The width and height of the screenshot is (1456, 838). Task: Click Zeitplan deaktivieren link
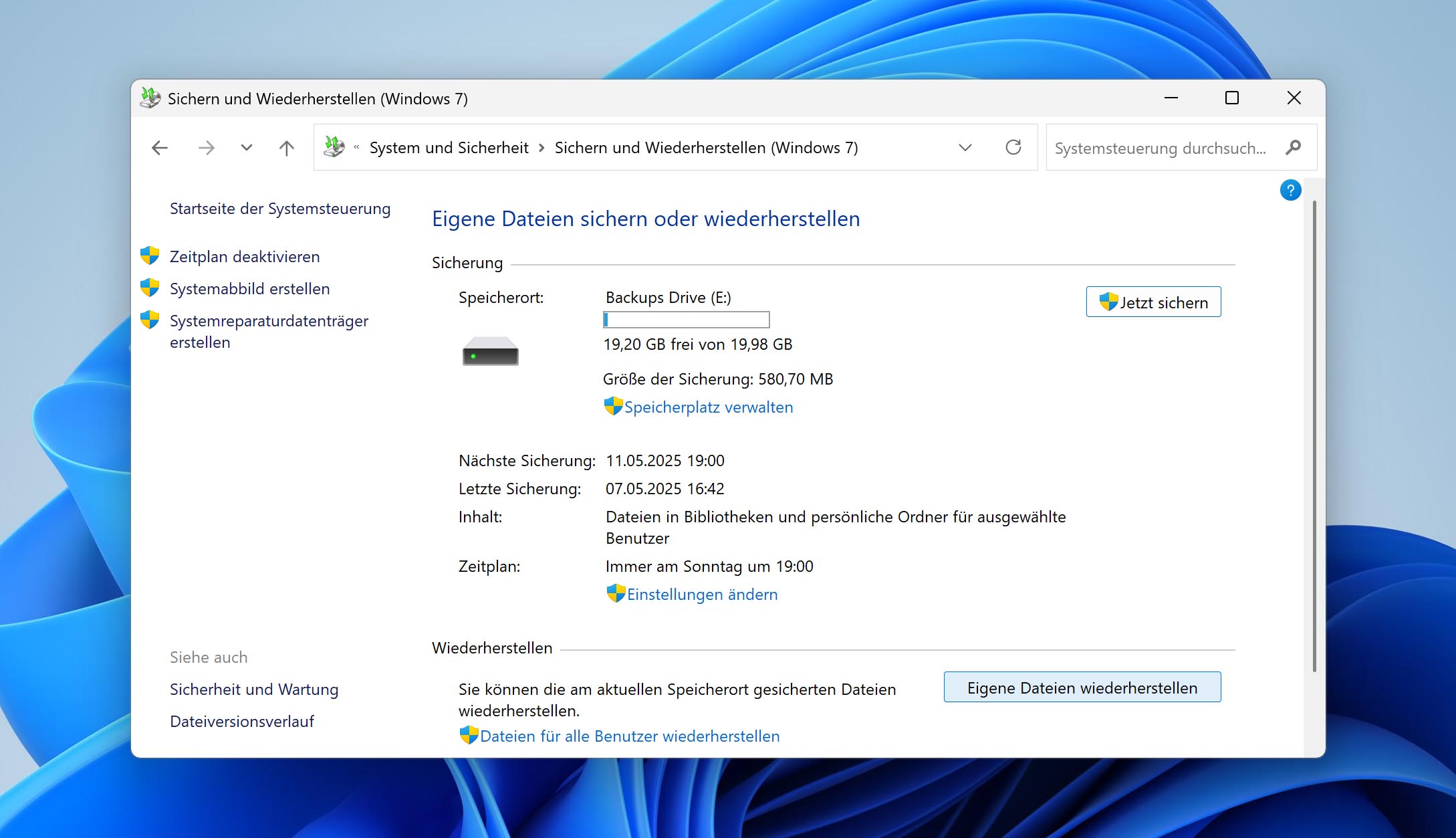pos(245,257)
